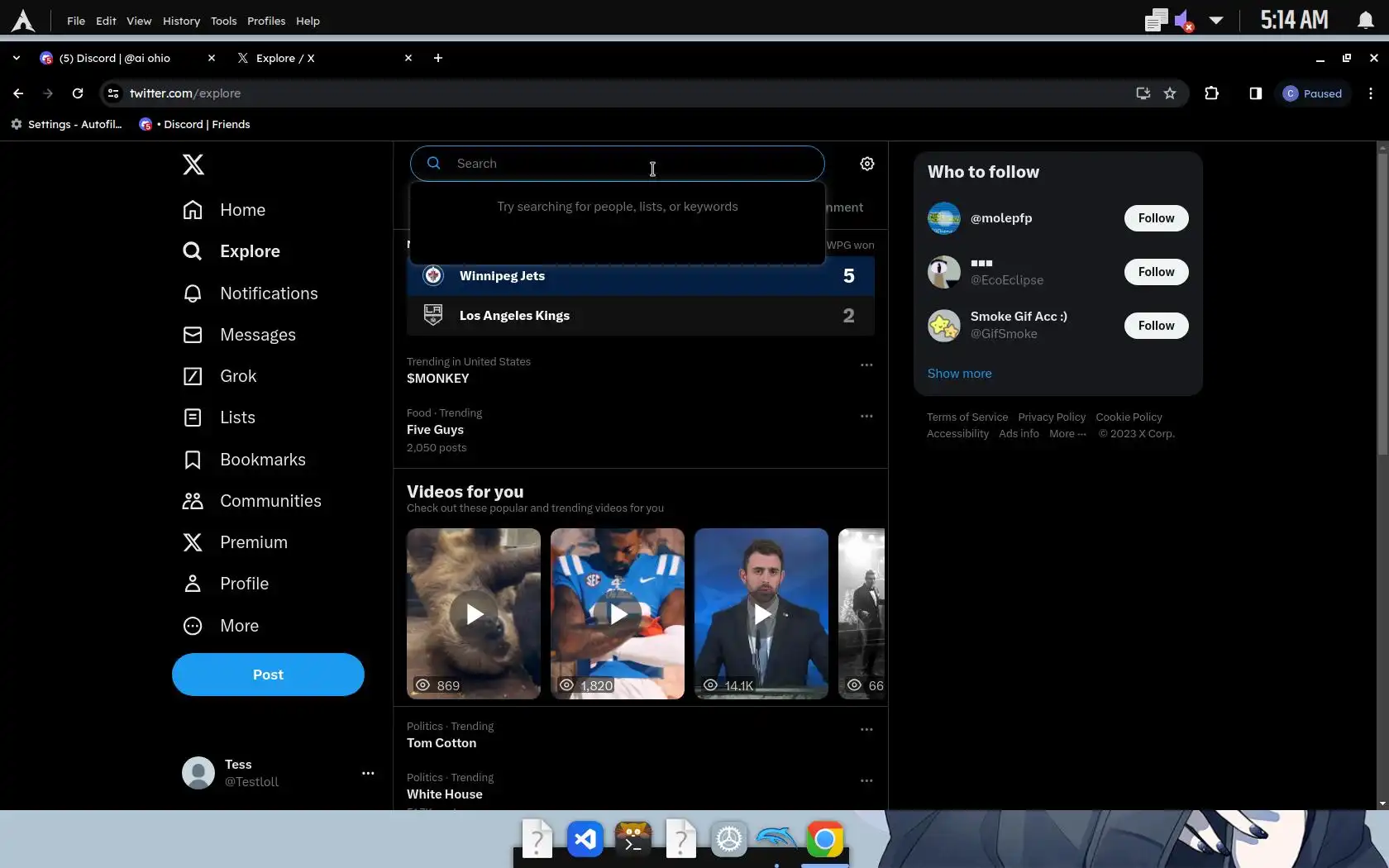Open Bookmarks from sidebar
Screen dimensions: 1389x868
(x=244, y=460)
